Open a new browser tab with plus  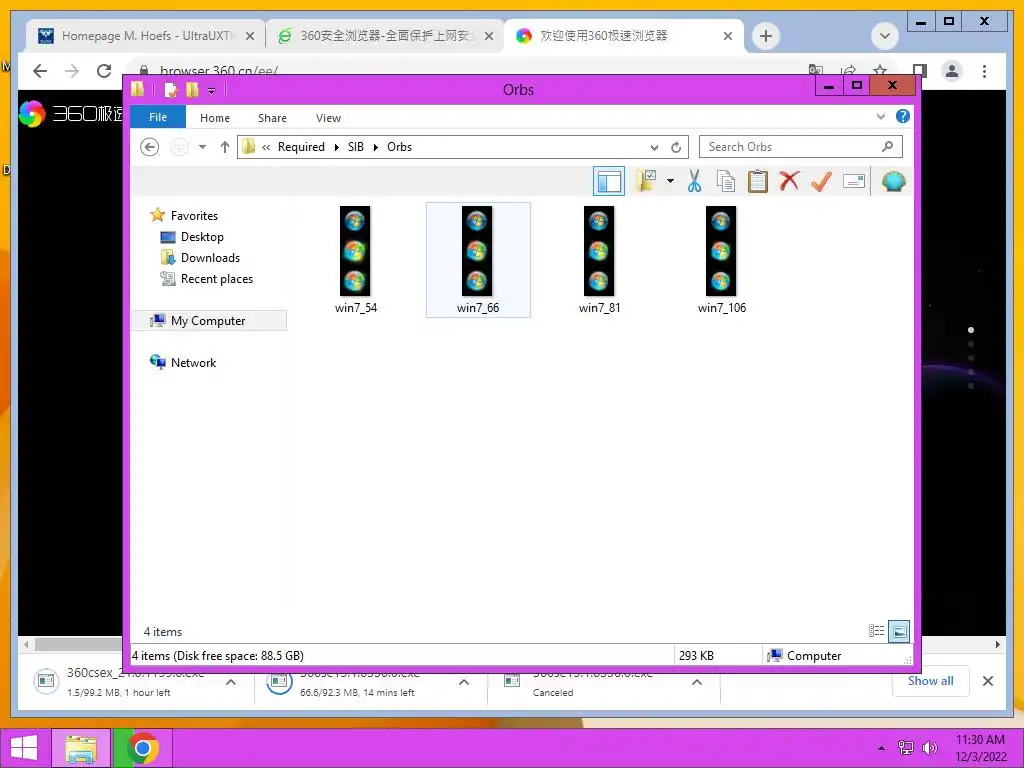766,36
